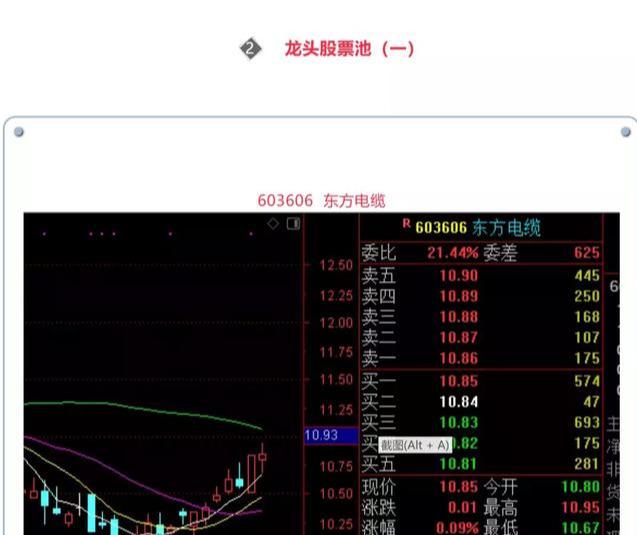Select 卖四 price 10.89
This screenshot has height=535, width=637.
[459, 296]
